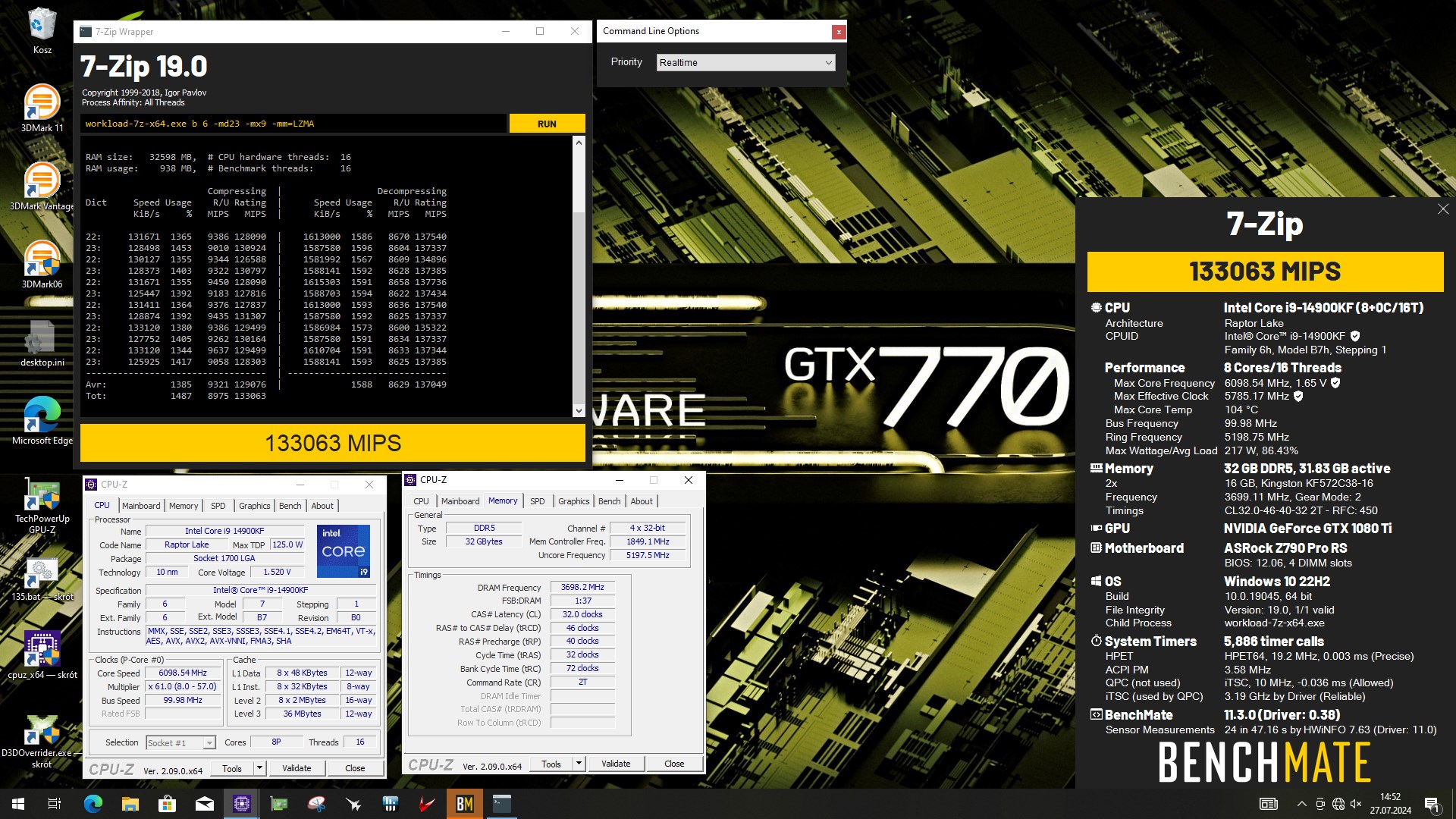Click the volume muted tray icon

click(x=1357, y=804)
